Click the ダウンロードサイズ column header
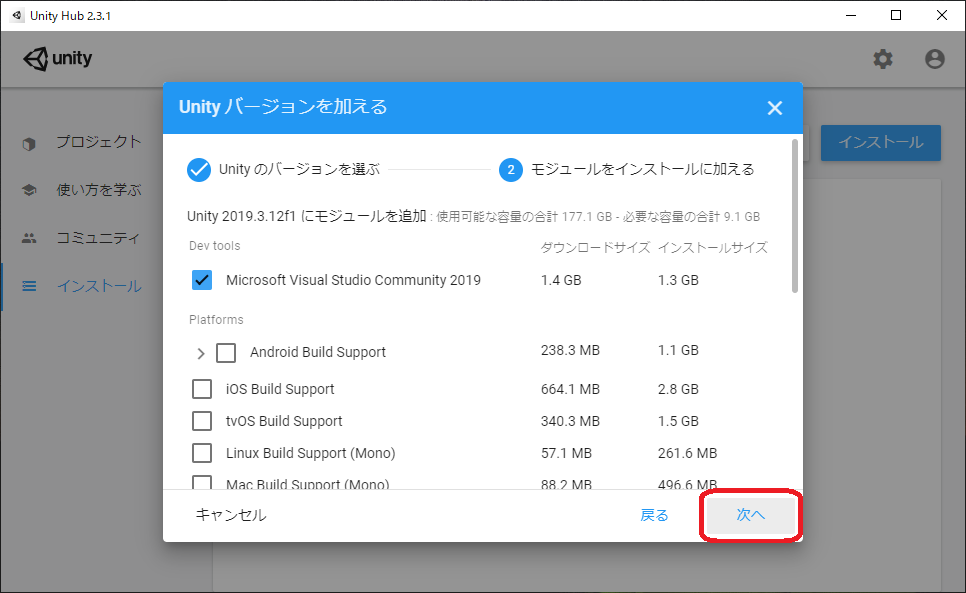 (595, 248)
